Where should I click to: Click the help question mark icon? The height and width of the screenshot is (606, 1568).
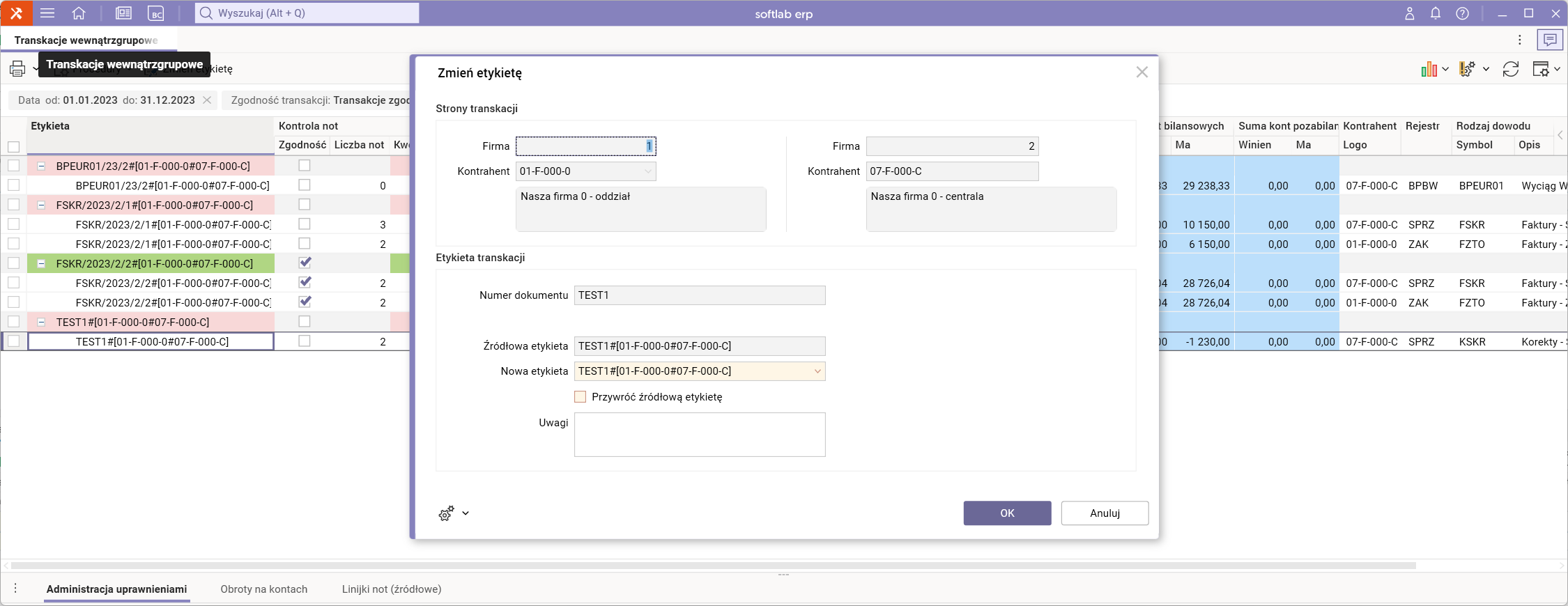pos(1463,13)
